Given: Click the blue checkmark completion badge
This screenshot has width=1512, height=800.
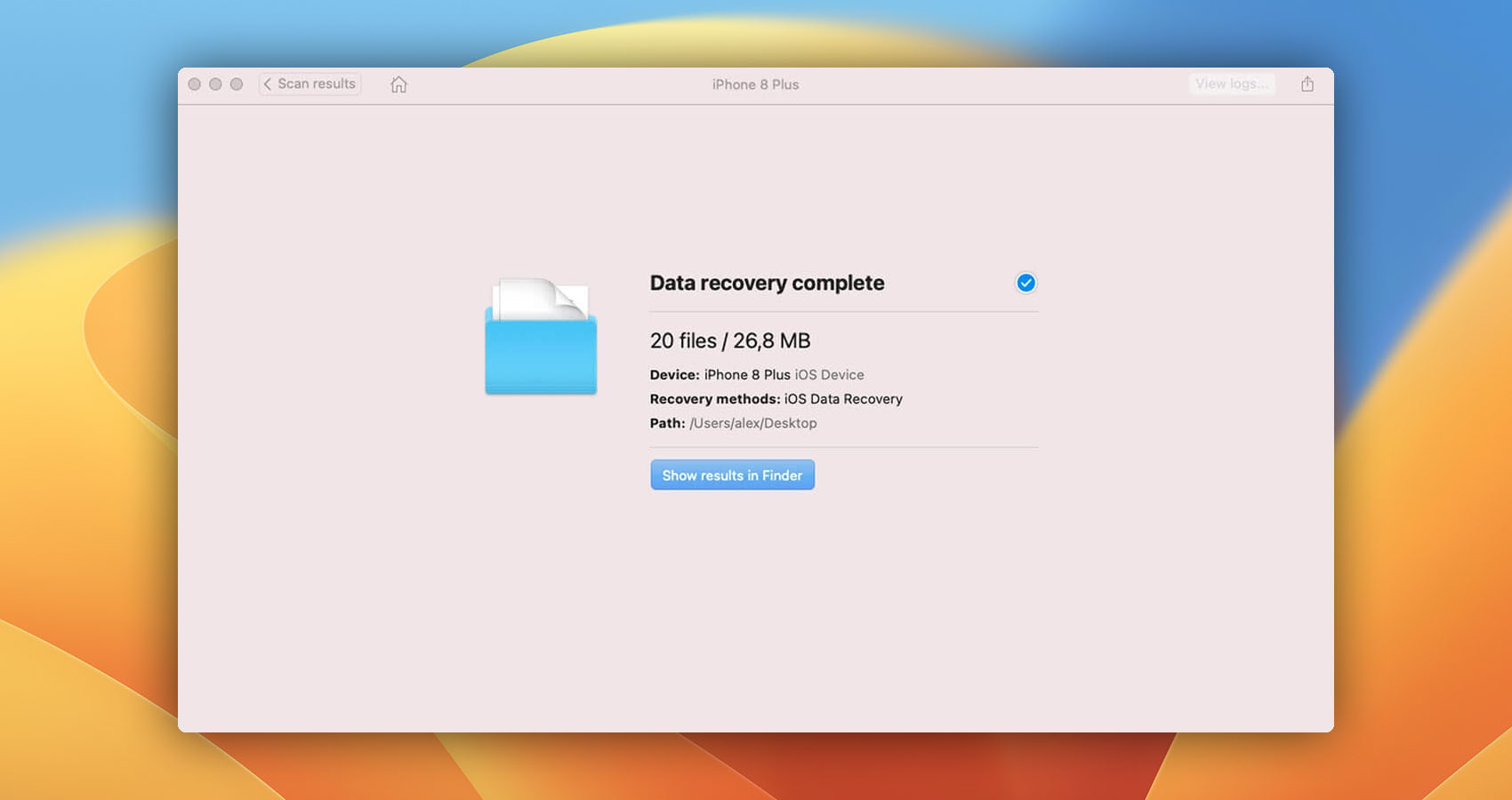Looking at the screenshot, I should (1025, 283).
